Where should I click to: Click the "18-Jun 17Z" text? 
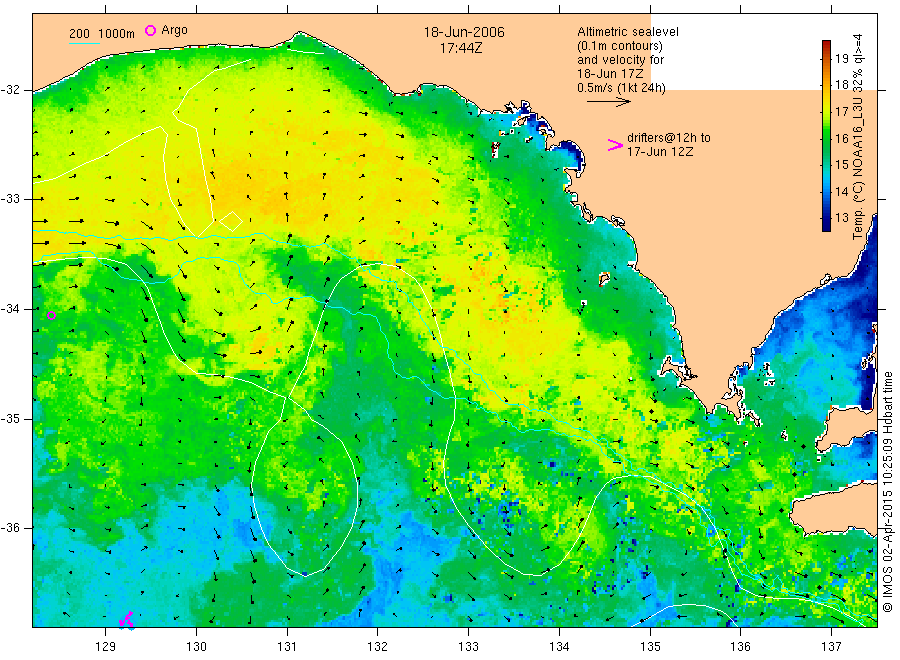[610, 73]
